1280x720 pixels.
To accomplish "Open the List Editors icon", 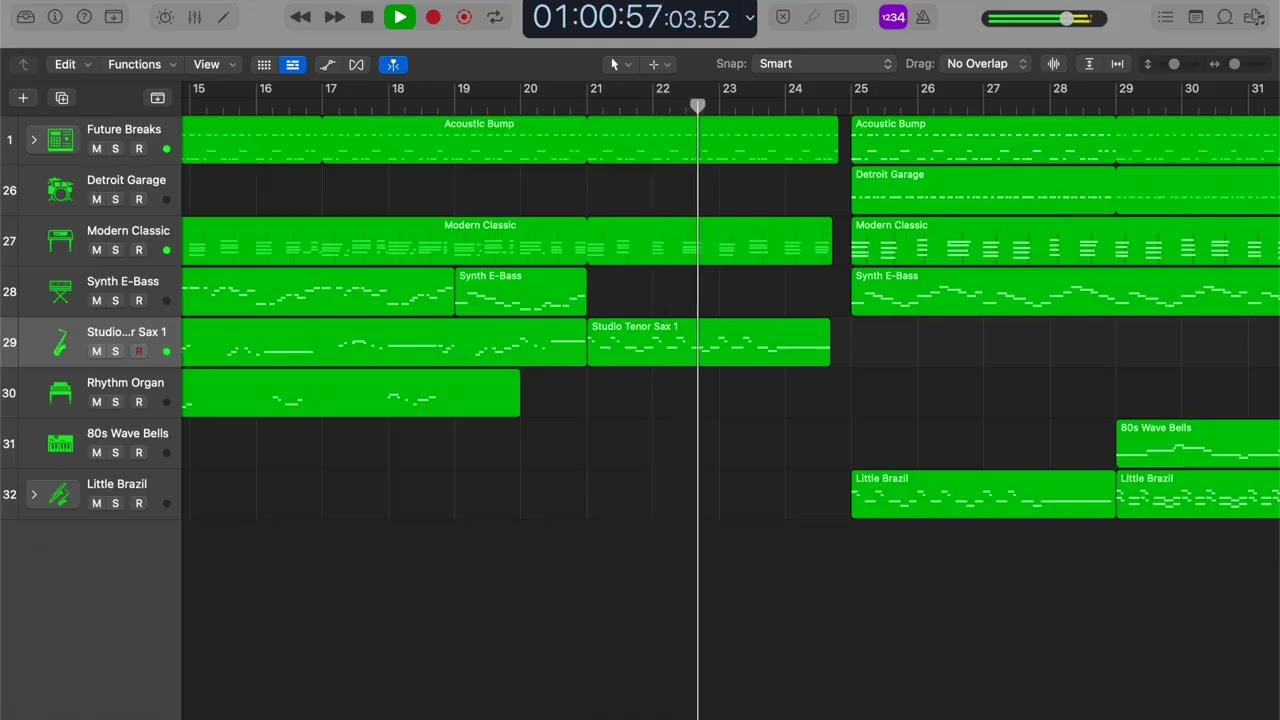I will point(1165,17).
